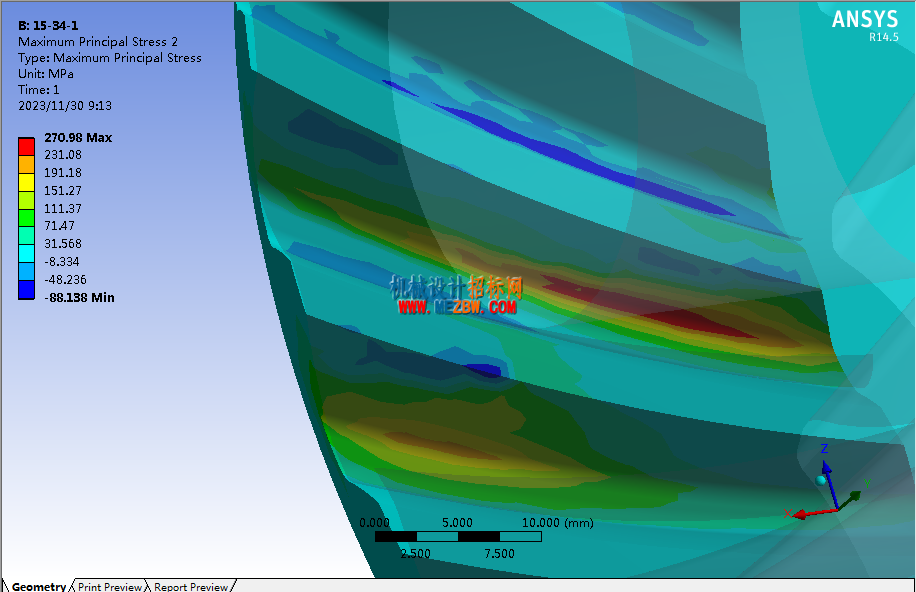Click the cyan legend color band
This screenshot has height=592, width=916.
[x=26, y=254]
